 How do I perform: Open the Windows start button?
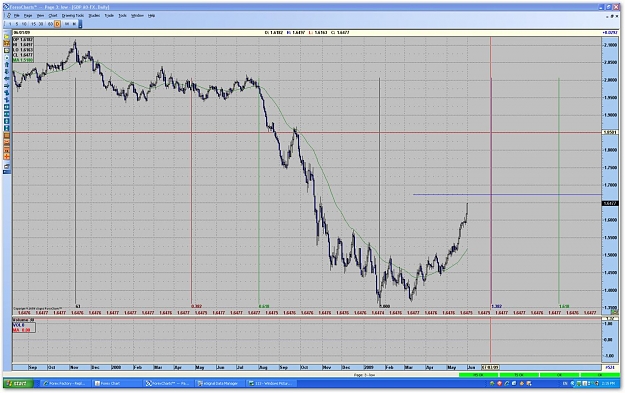point(18,383)
